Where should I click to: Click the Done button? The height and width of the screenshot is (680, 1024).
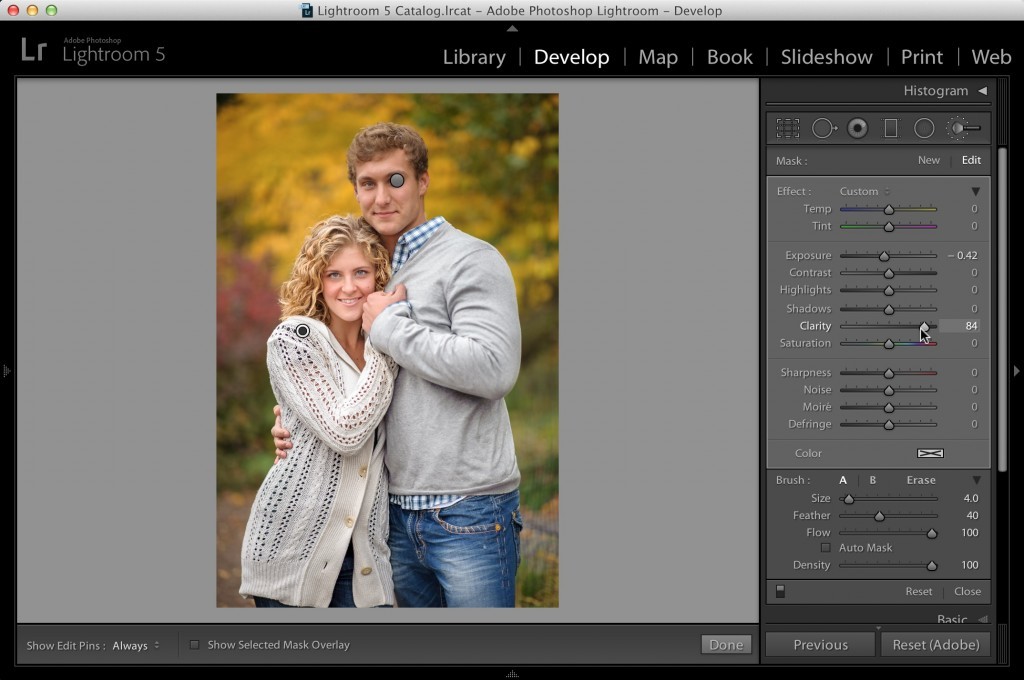[x=726, y=644]
